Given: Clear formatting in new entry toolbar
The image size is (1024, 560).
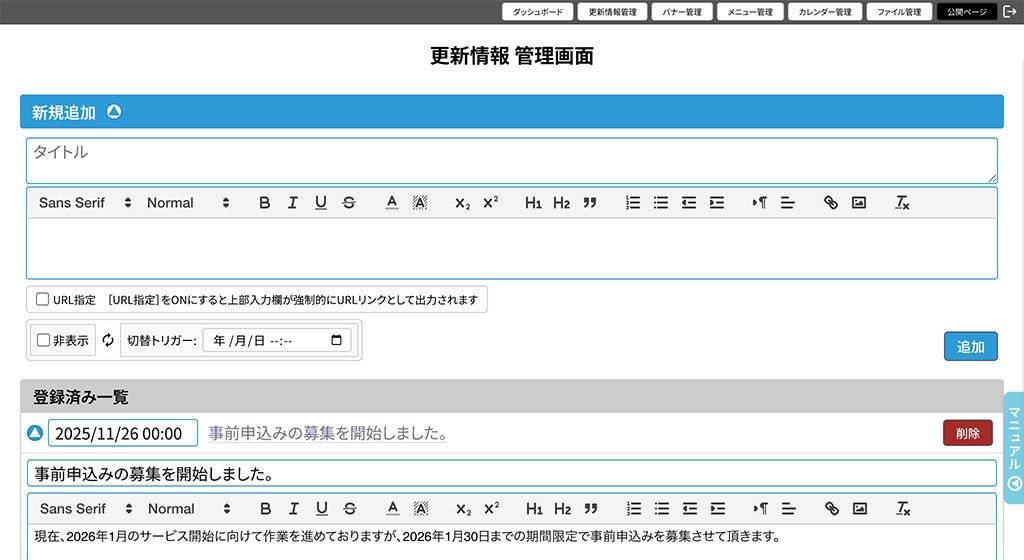Looking at the screenshot, I should 902,203.
